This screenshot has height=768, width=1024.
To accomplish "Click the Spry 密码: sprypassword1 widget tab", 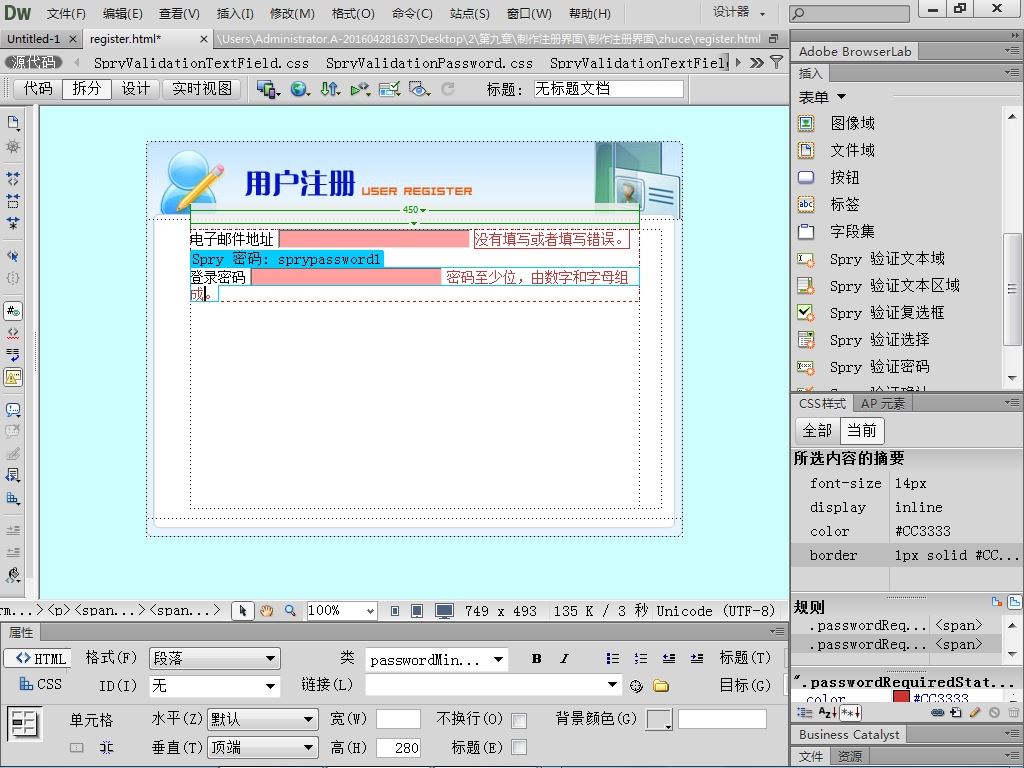I will coord(287,259).
